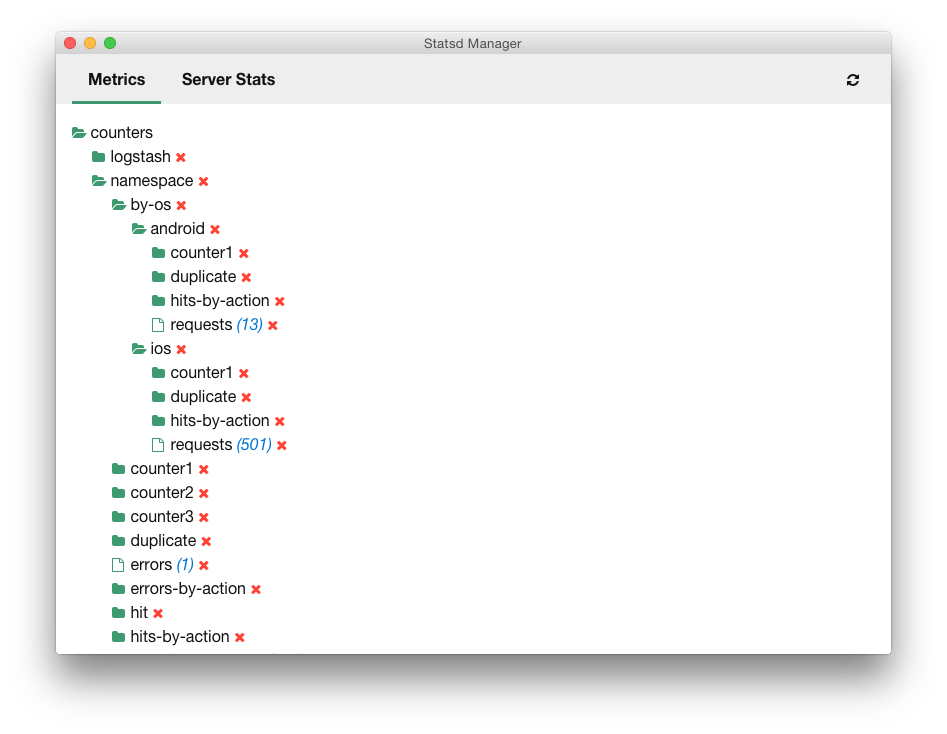Delete the errors (1) metric

click(204, 565)
